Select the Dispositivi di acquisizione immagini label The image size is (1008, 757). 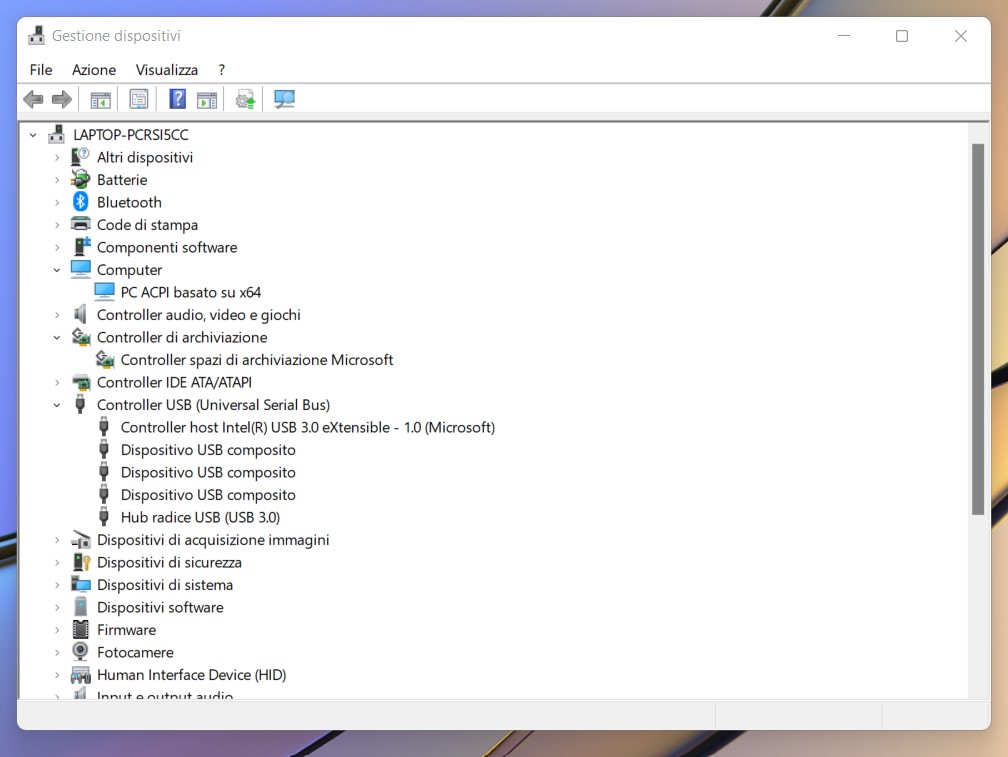(213, 540)
